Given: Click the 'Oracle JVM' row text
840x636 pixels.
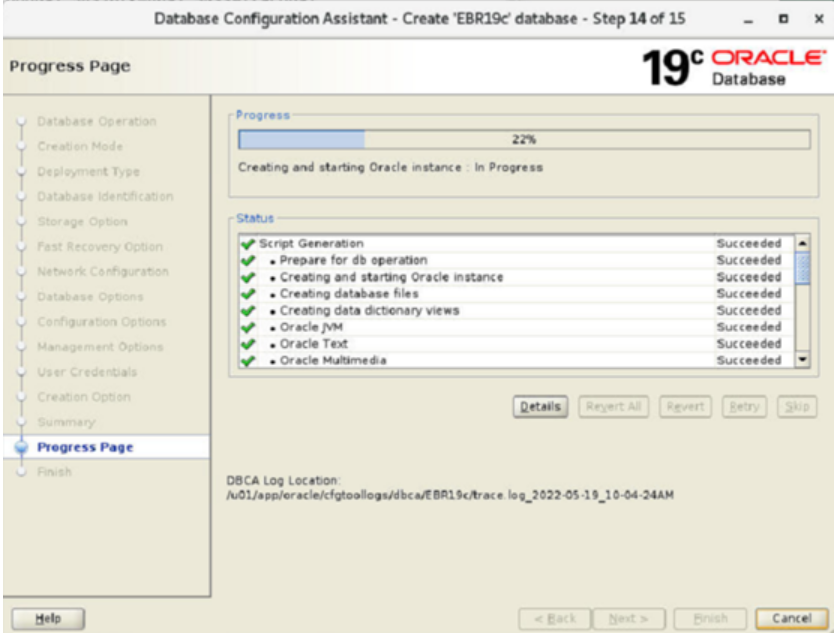Looking at the screenshot, I should [311, 327].
